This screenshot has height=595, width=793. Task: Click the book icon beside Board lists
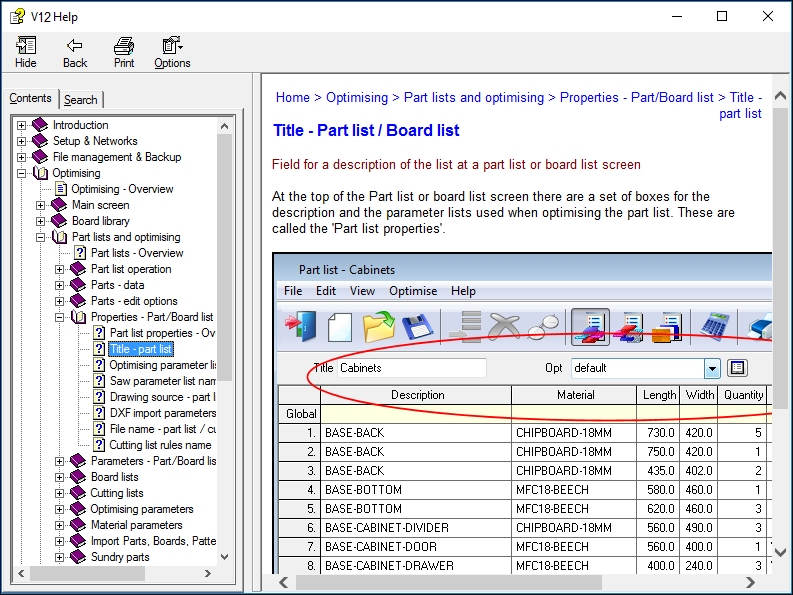point(78,477)
